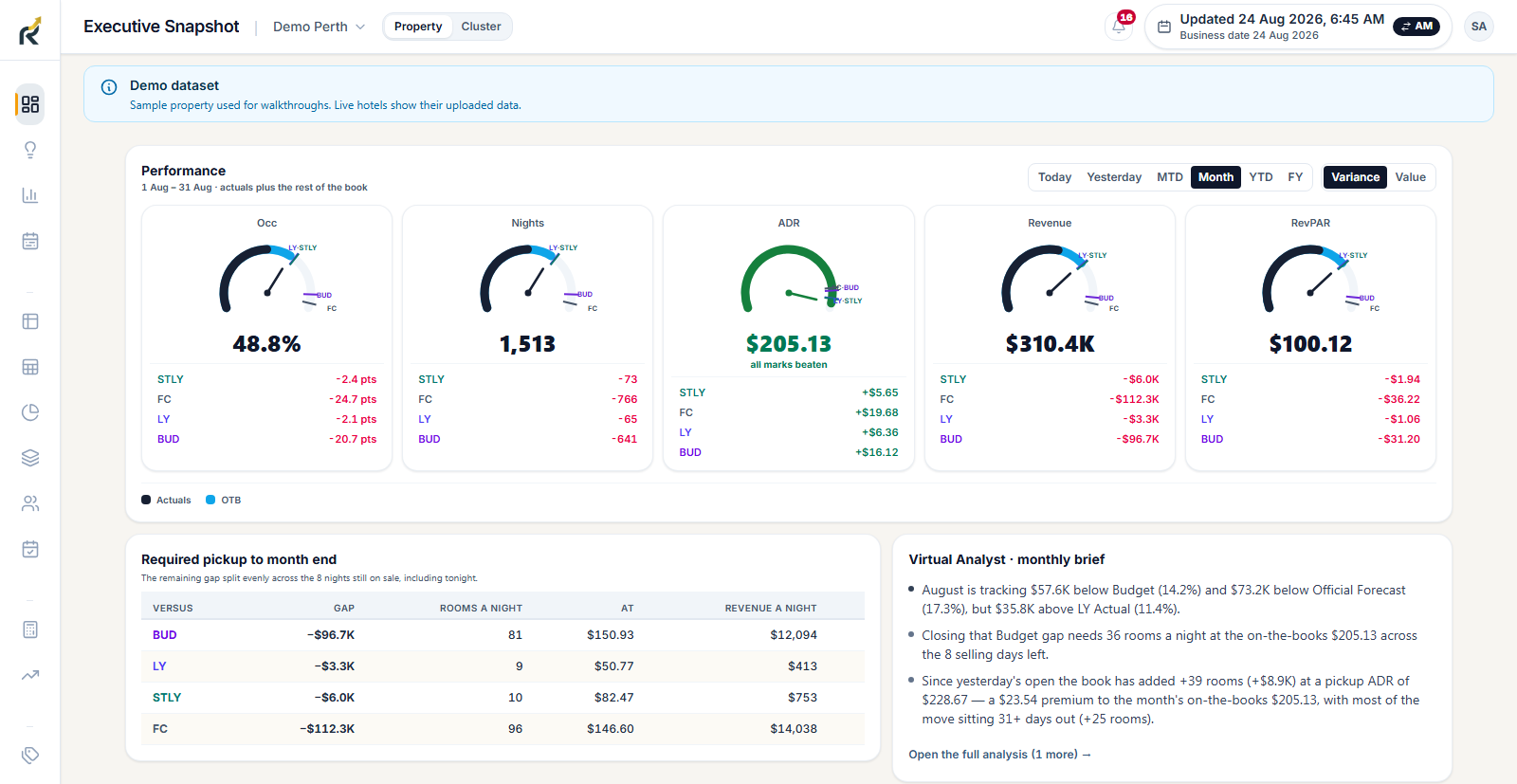Select the Today period tab
Image resolution: width=1517 pixels, height=784 pixels.
pos(1054,177)
